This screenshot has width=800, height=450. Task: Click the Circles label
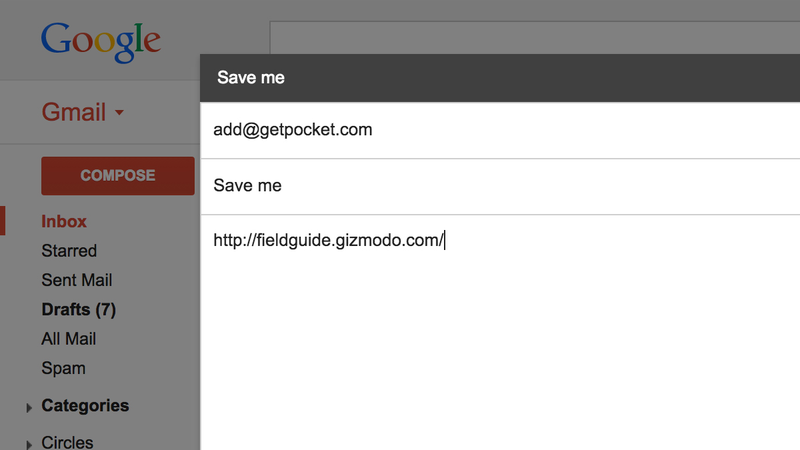[67, 442]
